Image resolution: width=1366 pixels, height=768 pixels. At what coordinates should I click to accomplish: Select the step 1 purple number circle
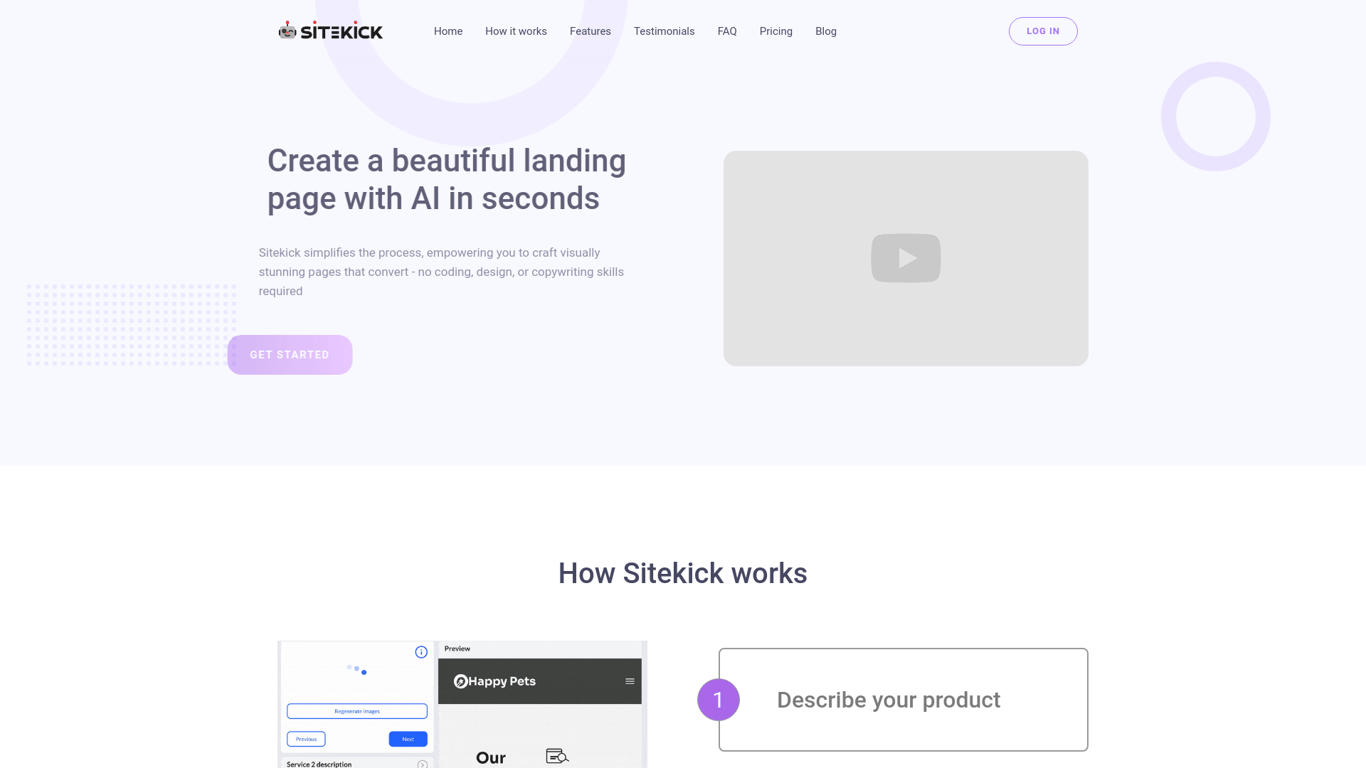tap(718, 700)
